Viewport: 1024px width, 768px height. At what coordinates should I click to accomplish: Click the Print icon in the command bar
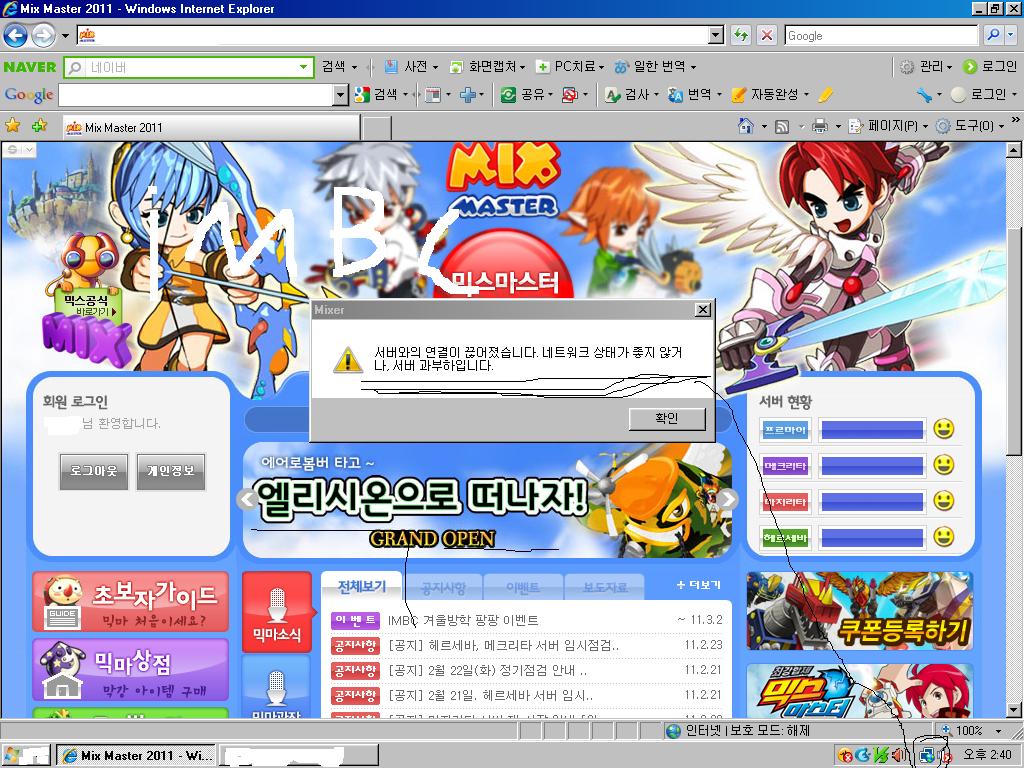coord(819,126)
